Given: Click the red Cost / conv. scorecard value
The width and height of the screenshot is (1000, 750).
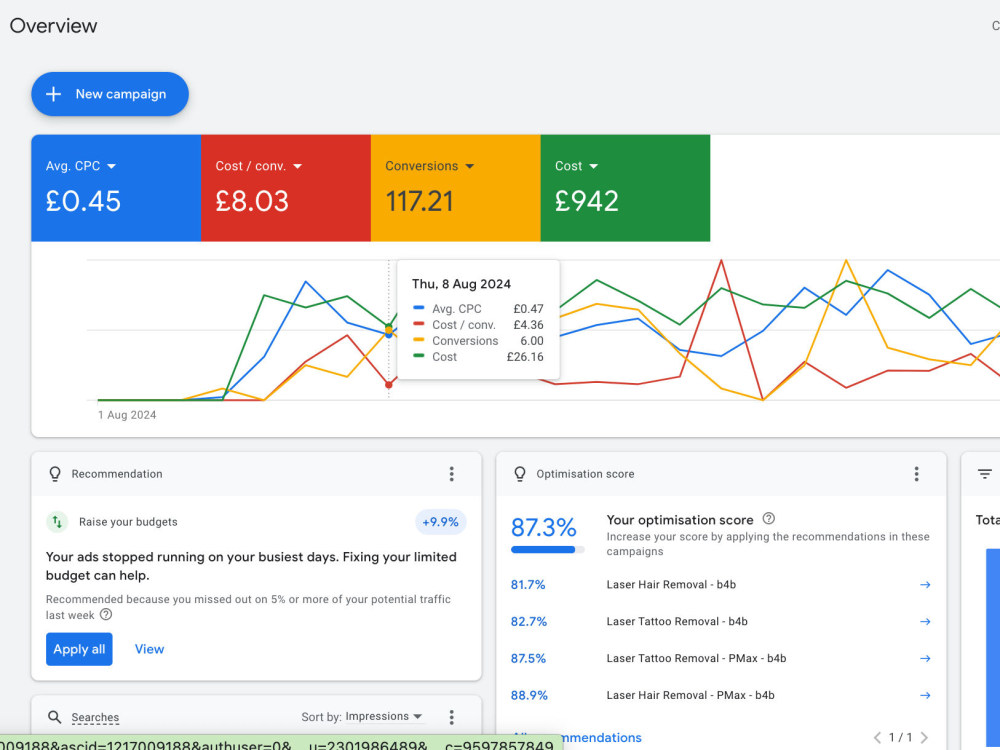Looking at the screenshot, I should (x=252, y=202).
